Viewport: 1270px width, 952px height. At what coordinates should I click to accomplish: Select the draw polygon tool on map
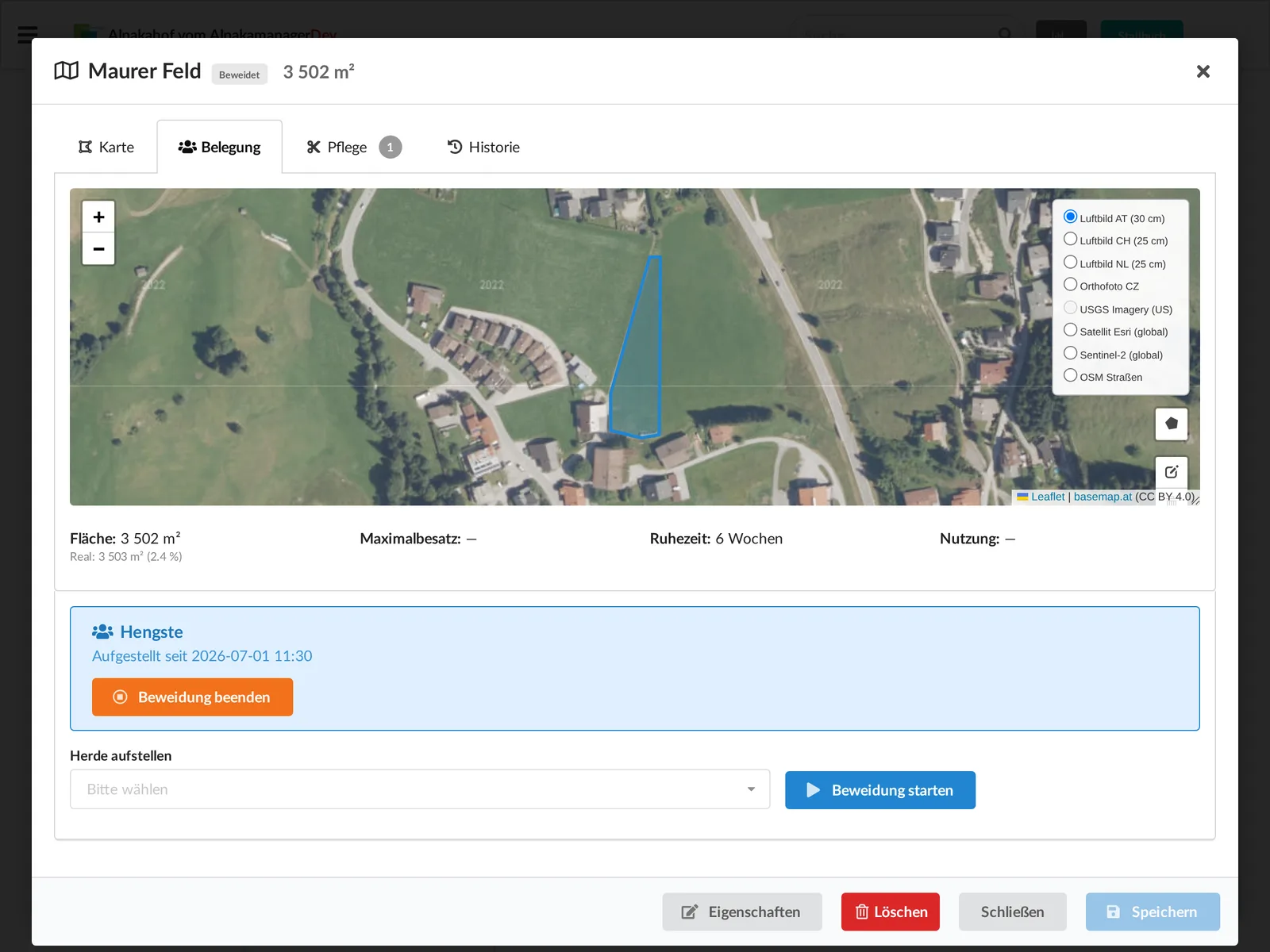(x=1171, y=424)
